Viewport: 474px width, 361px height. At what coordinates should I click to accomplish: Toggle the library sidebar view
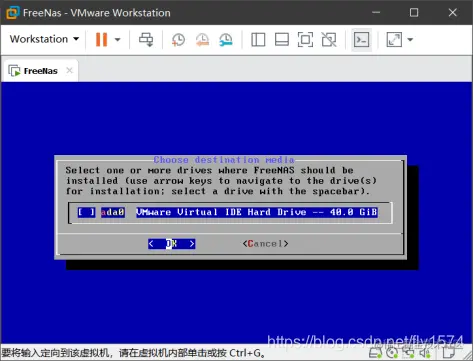point(258,40)
